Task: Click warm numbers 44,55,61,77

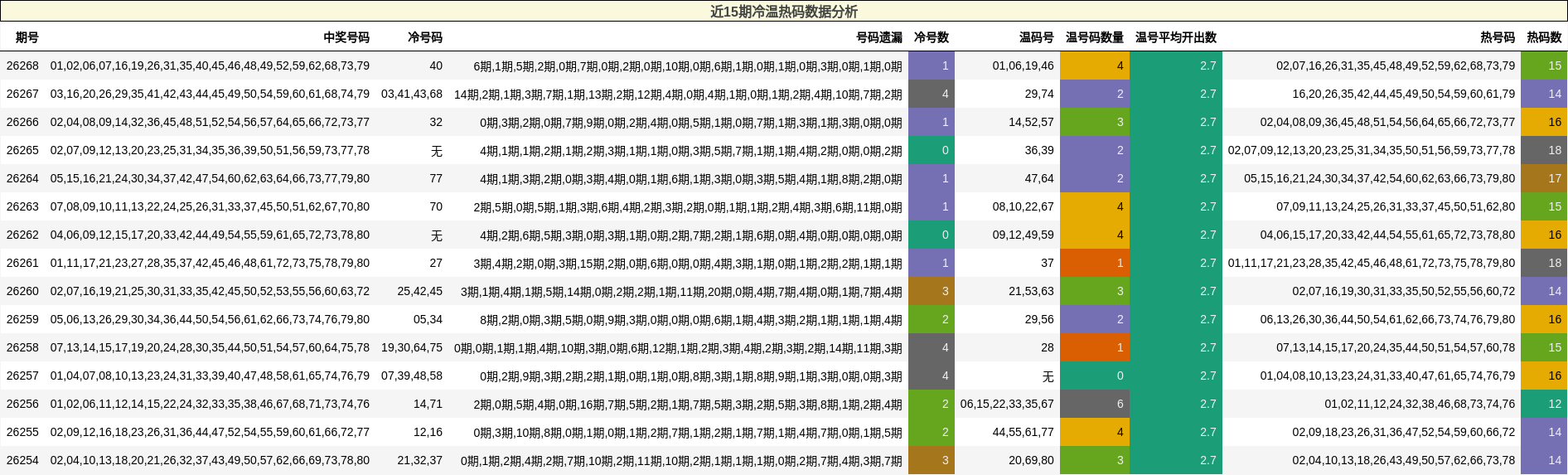Action: coord(1024,432)
